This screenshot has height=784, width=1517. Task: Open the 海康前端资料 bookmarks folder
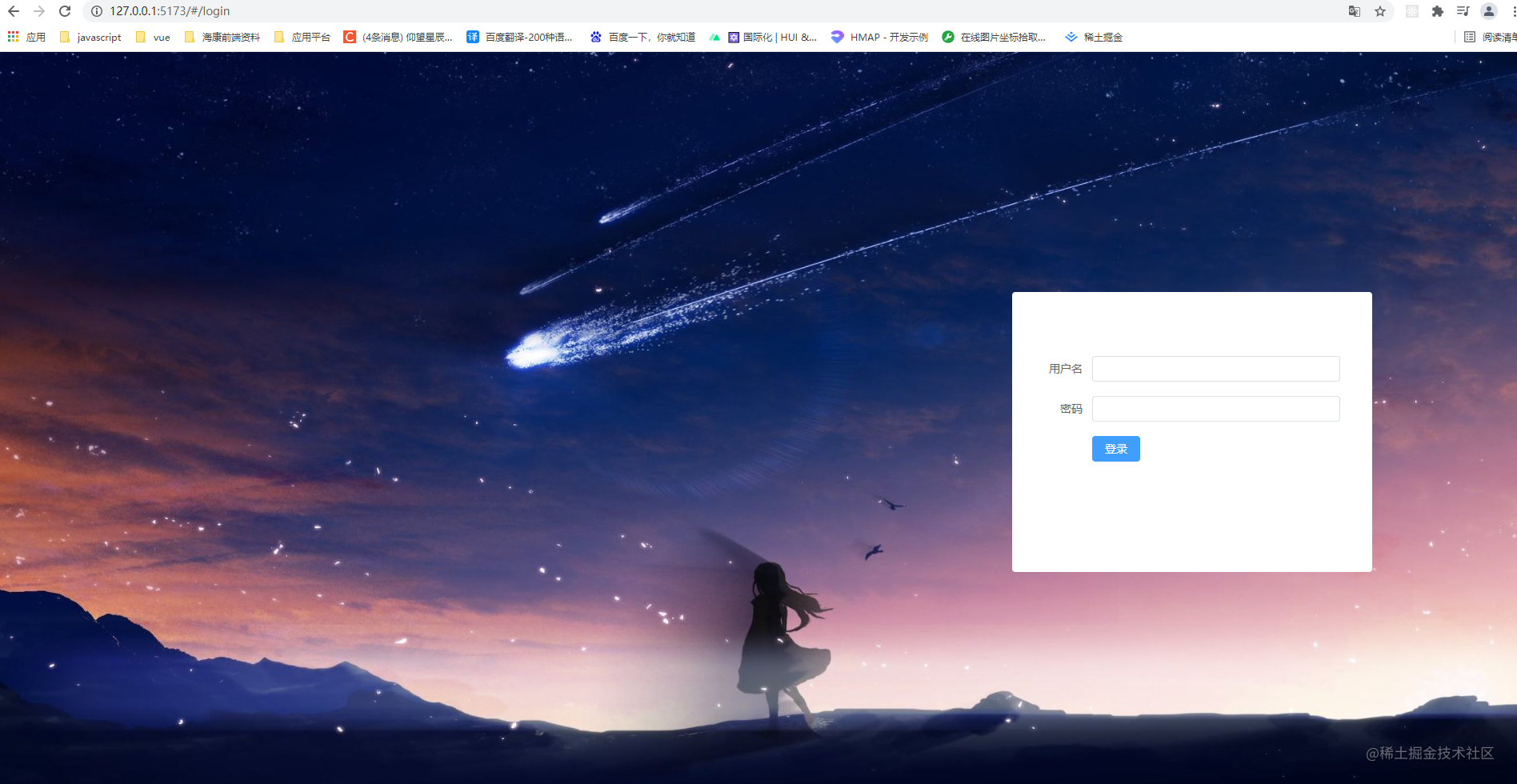click(x=222, y=37)
